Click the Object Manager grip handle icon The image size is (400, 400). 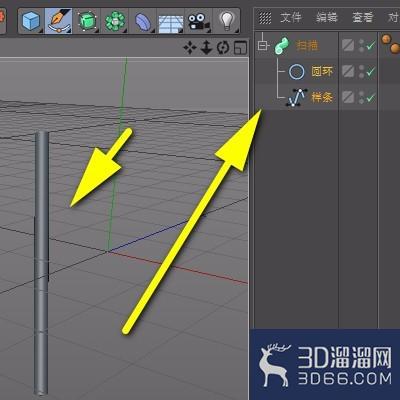265,18
